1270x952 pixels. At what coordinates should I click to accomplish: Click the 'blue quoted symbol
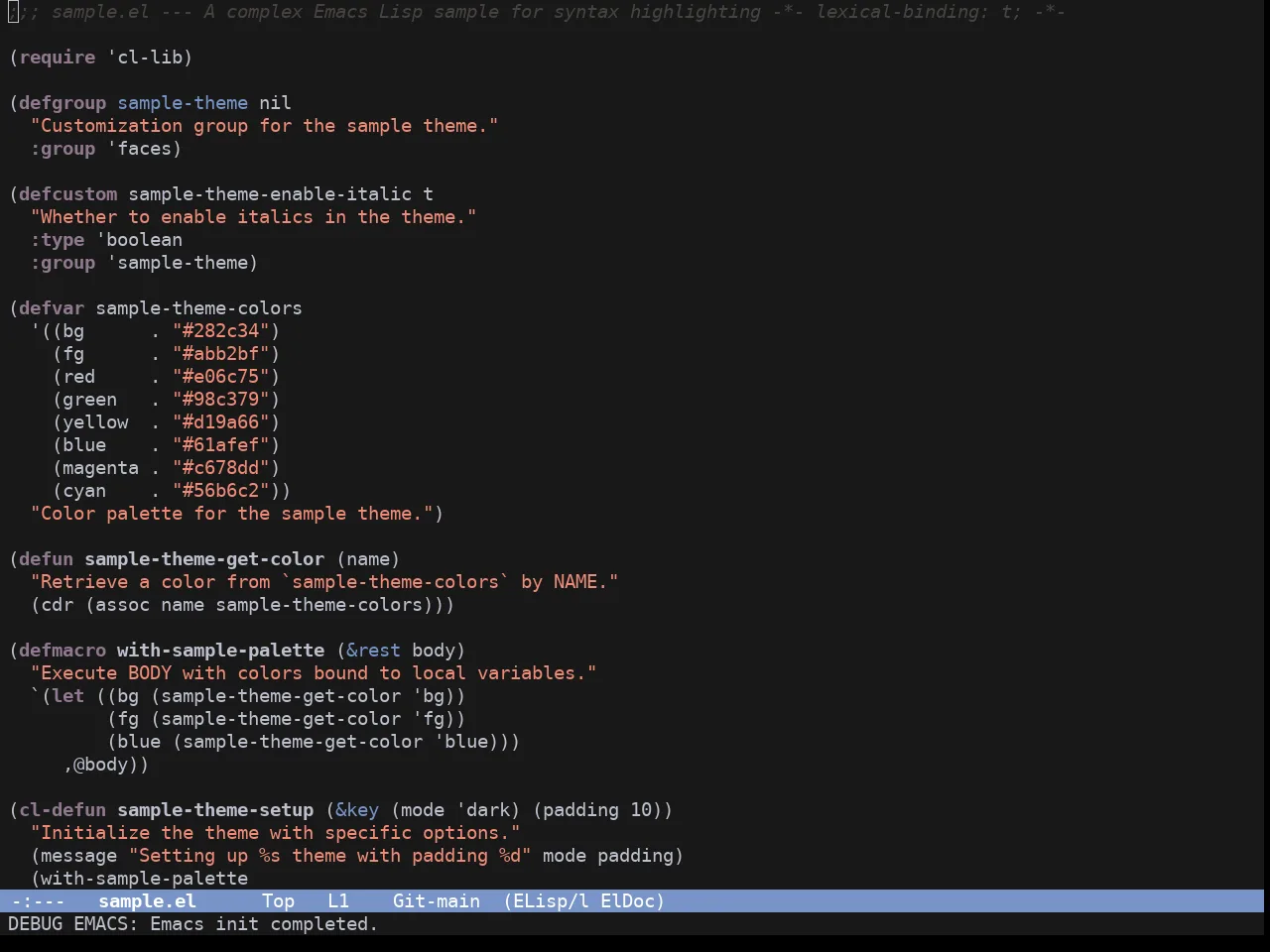[460, 742]
